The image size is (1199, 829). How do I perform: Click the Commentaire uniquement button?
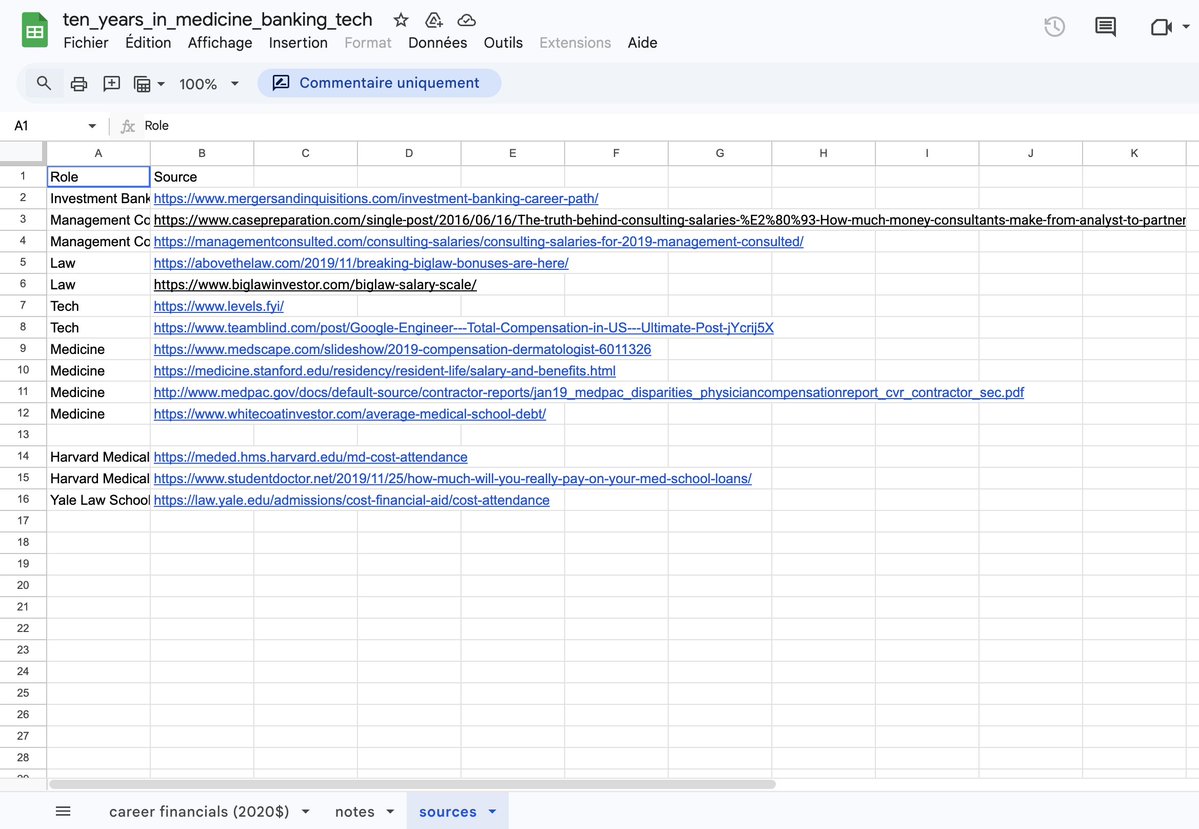point(379,83)
